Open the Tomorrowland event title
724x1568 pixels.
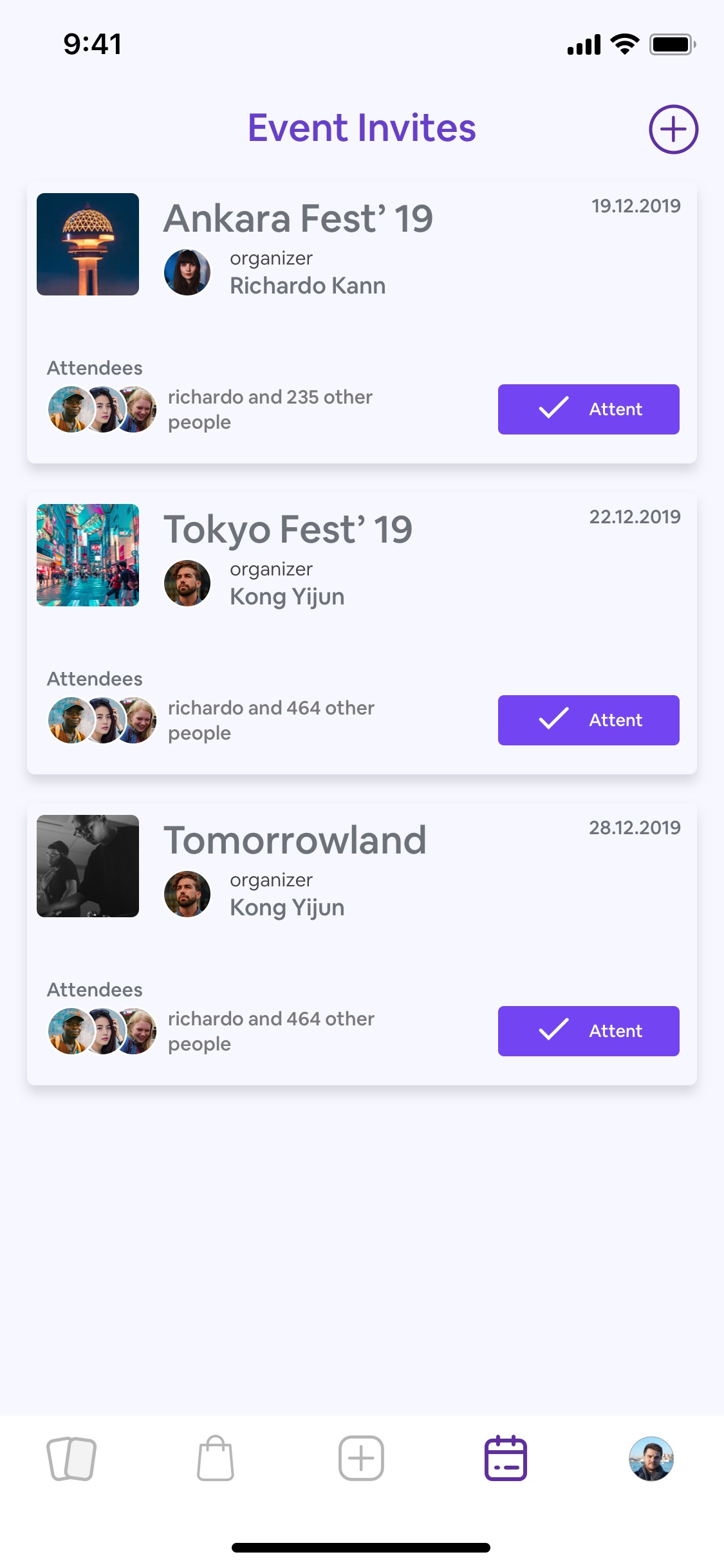pyautogui.click(x=295, y=840)
